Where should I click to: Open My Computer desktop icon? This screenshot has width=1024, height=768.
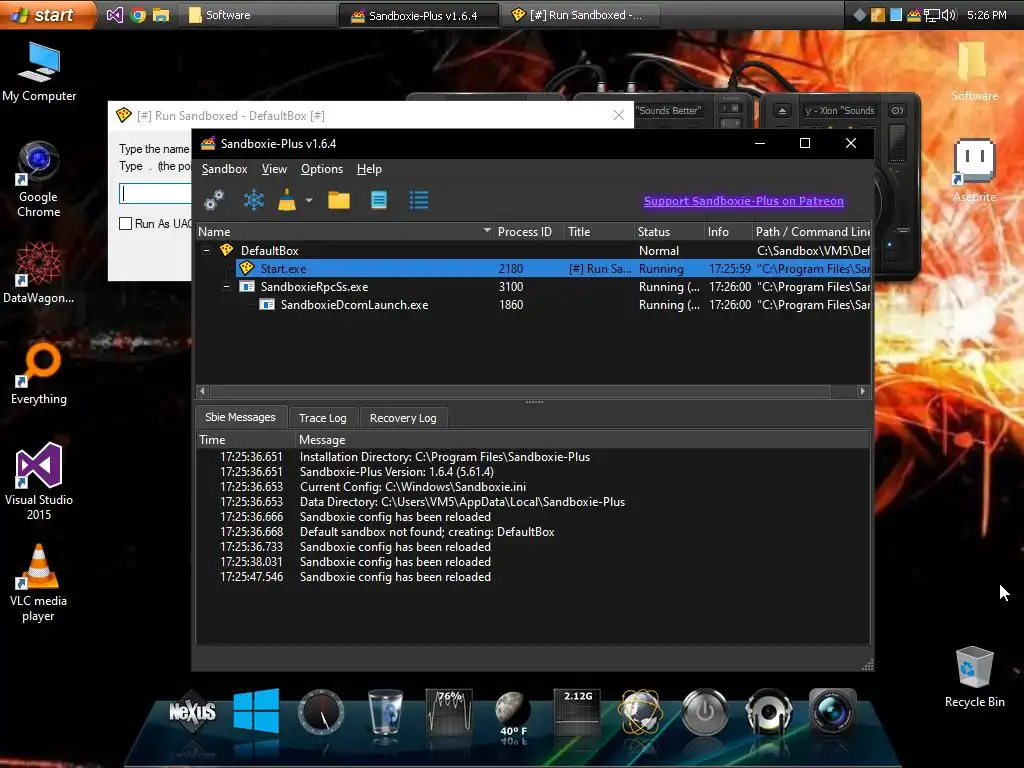(39, 72)
